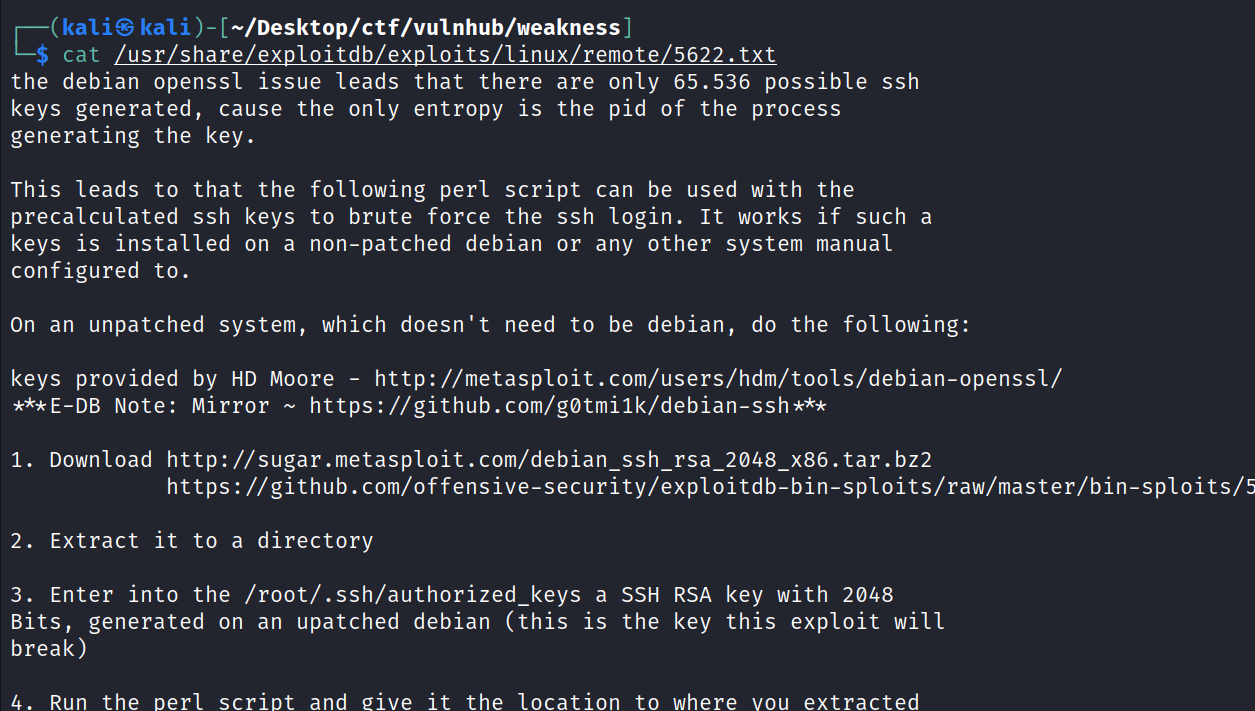Click the underlined 5622.txt file path
The width and height of the screenshot is (1255, 711).
(x=445, y=54)
